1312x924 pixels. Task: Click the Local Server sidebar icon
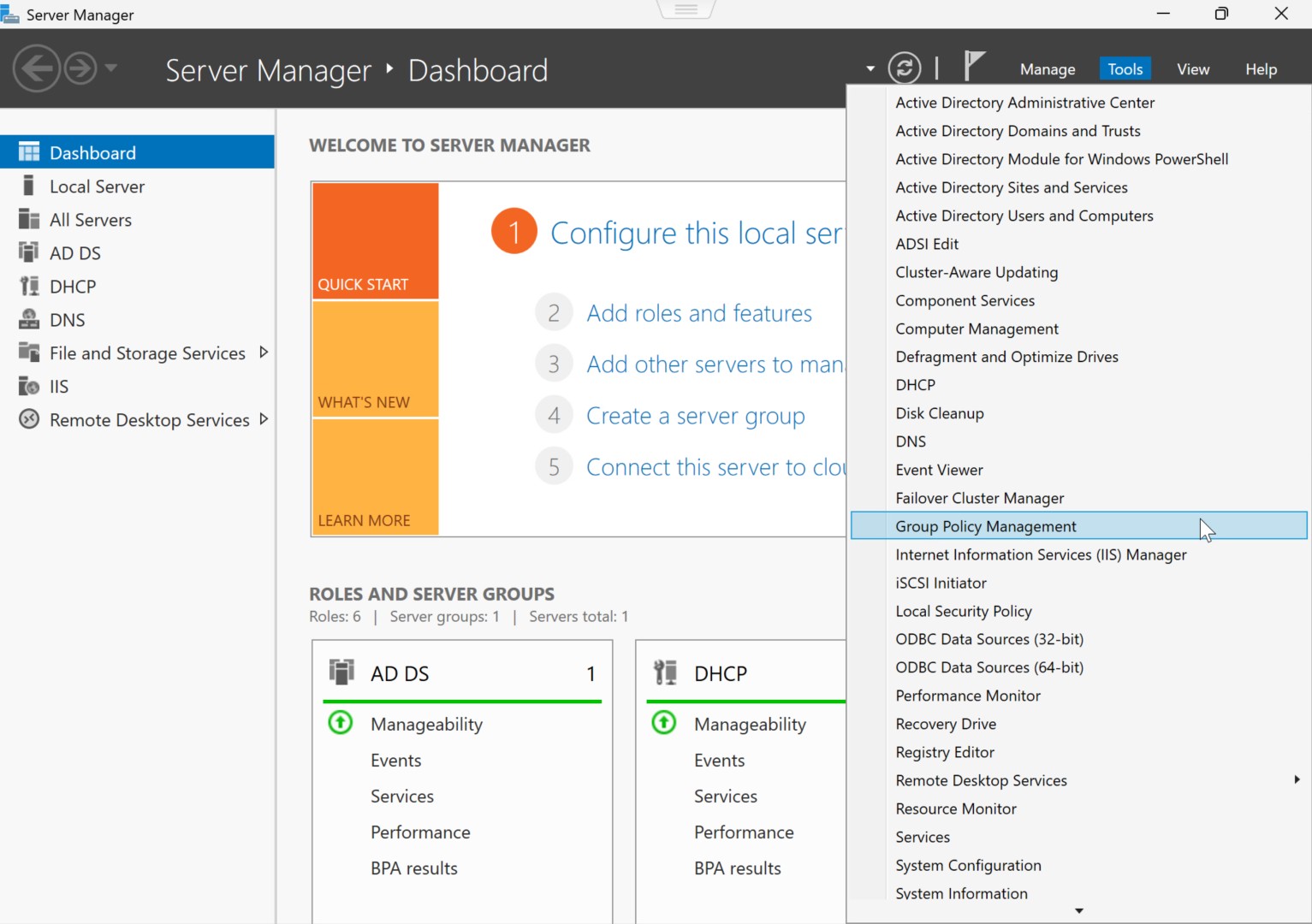pos(29,186)
